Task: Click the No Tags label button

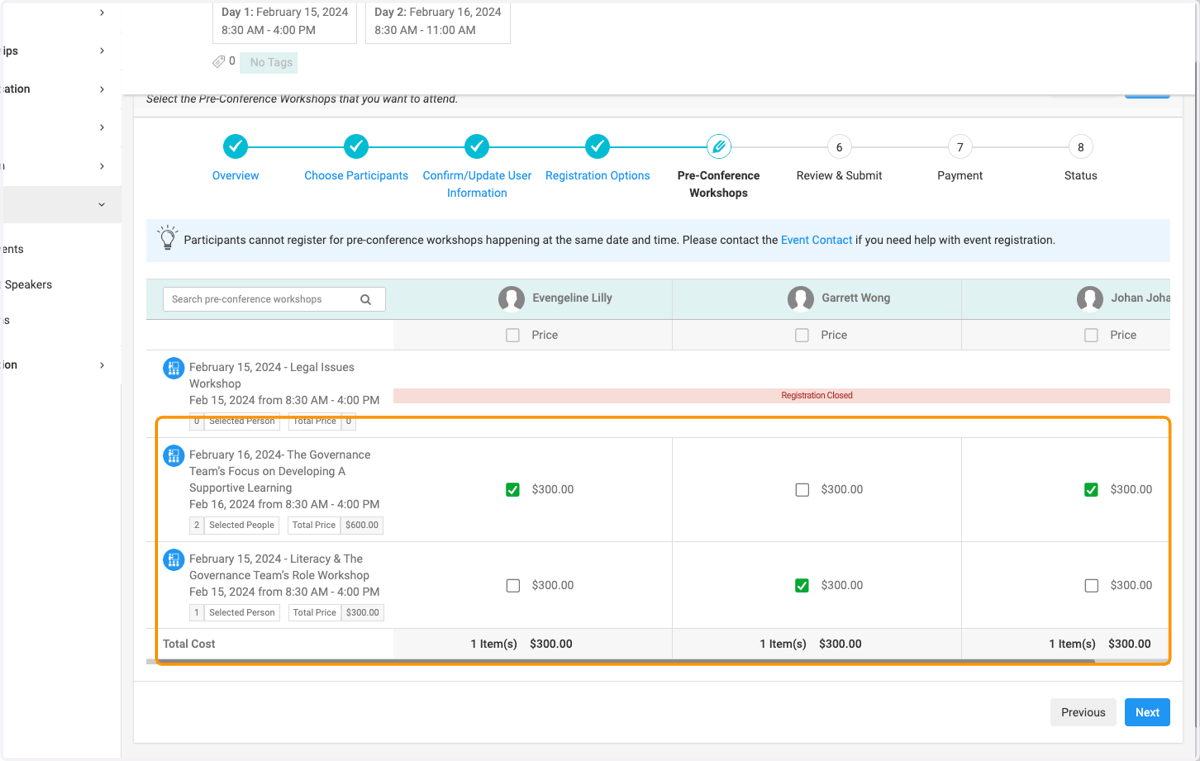Action: (271, 62)
